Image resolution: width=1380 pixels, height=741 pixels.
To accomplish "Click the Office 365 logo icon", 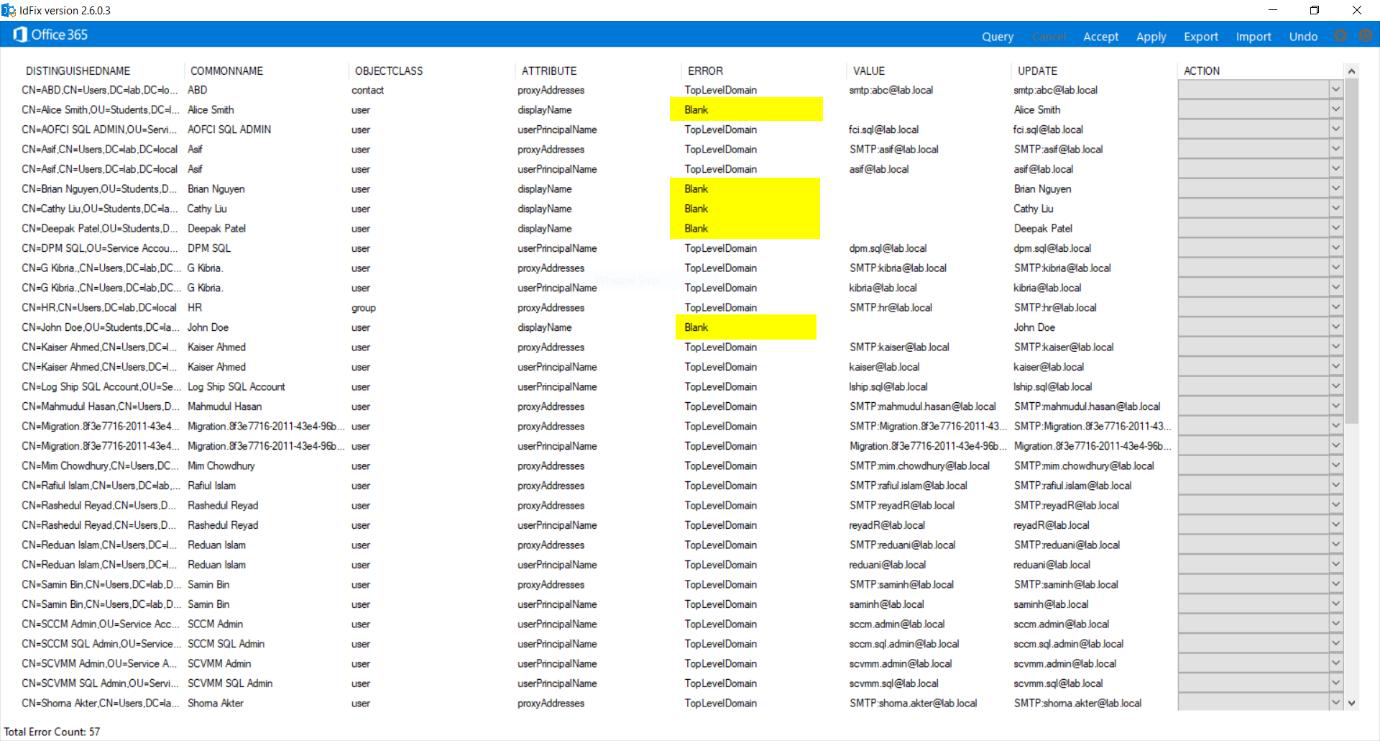I will coord(20,35).
